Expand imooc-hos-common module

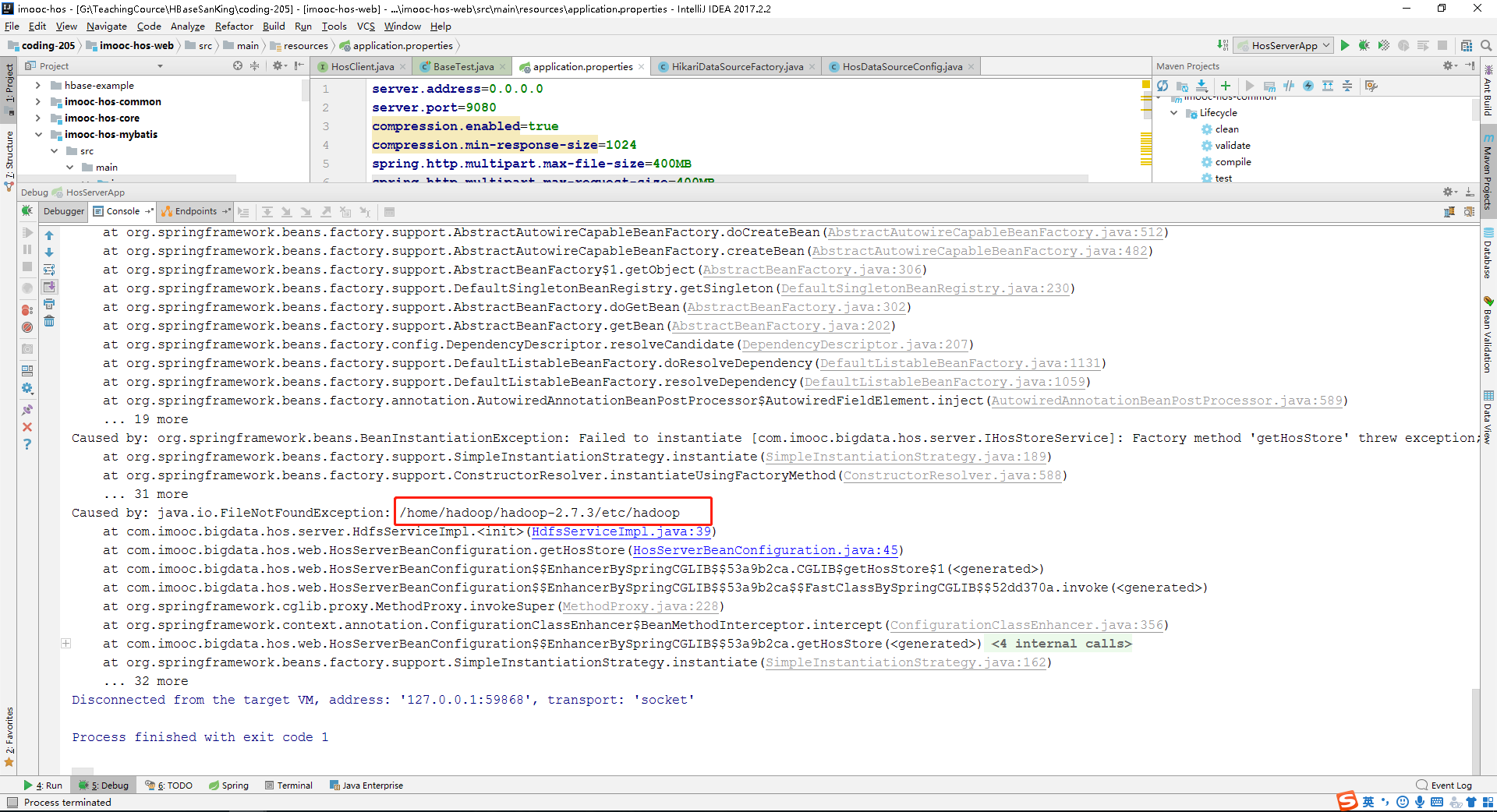(38, 102)
